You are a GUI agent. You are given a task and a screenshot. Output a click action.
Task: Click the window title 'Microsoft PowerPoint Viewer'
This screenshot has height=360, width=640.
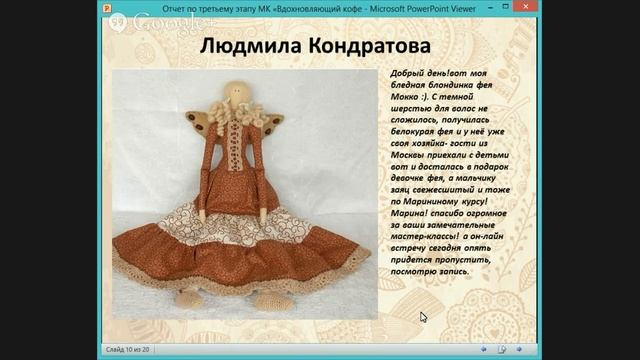click(x=423, y=9)
